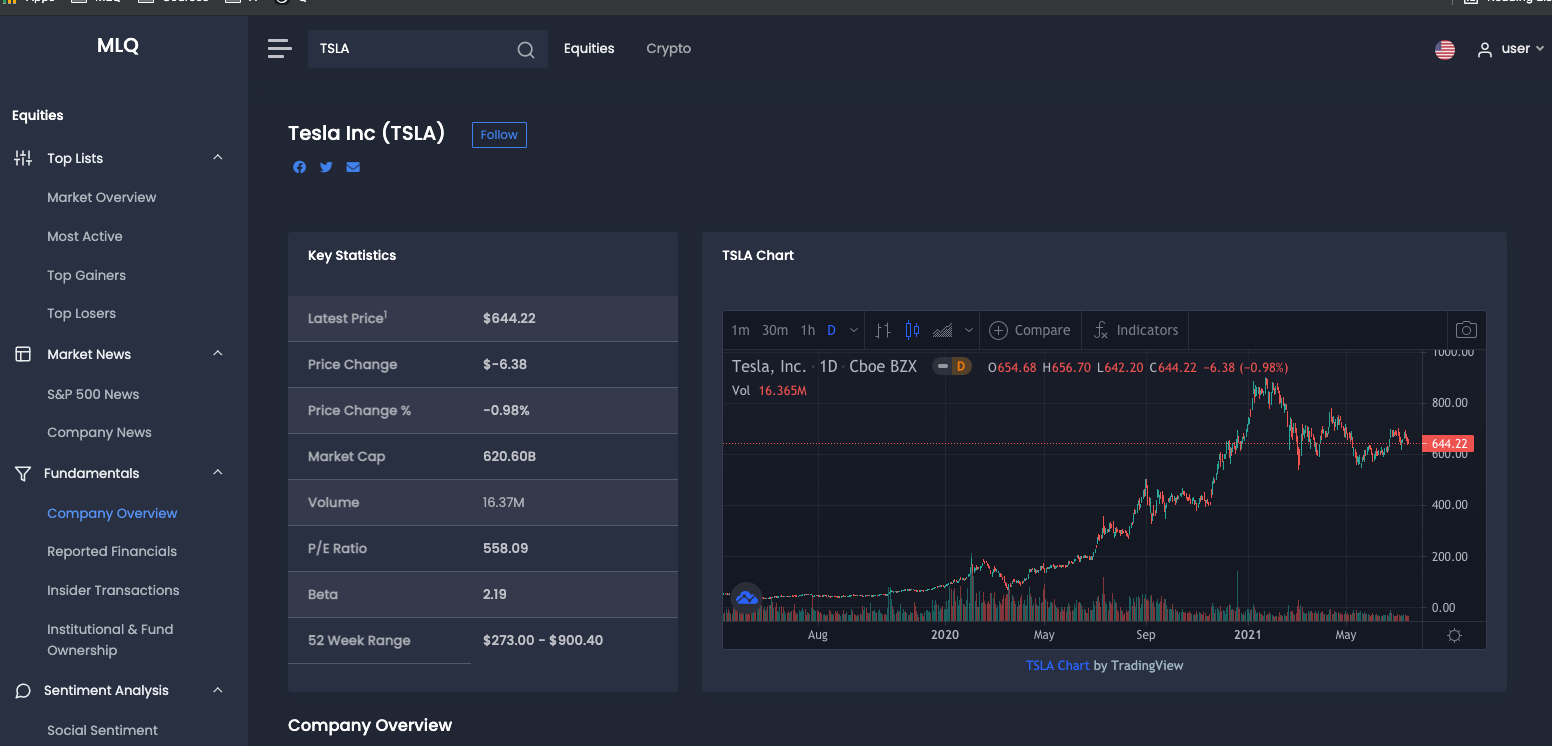
Task: Open chart settings gear icon
Action: click(x=1454, y=635)
